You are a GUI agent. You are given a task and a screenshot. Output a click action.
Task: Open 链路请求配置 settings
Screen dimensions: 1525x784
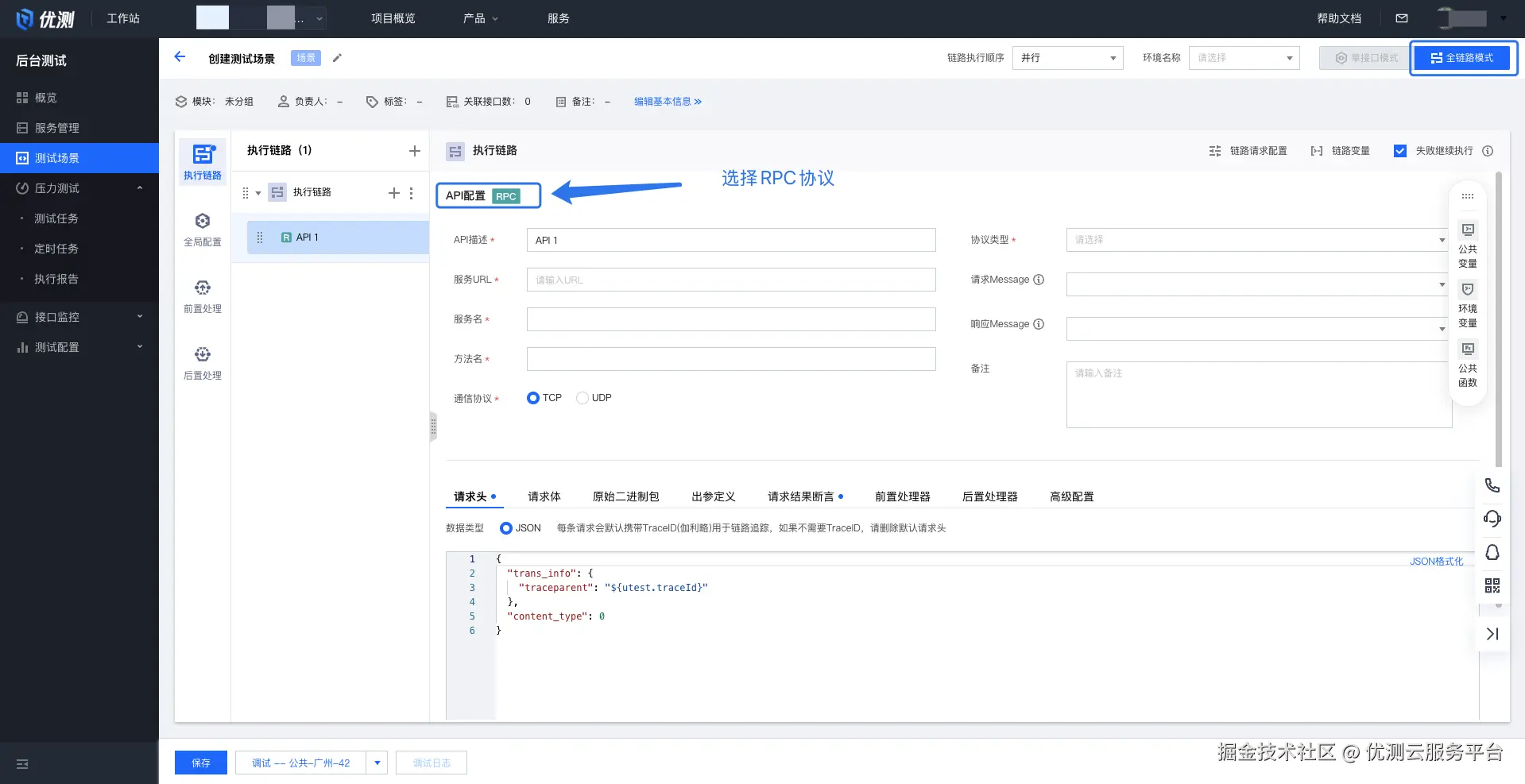1248,151
